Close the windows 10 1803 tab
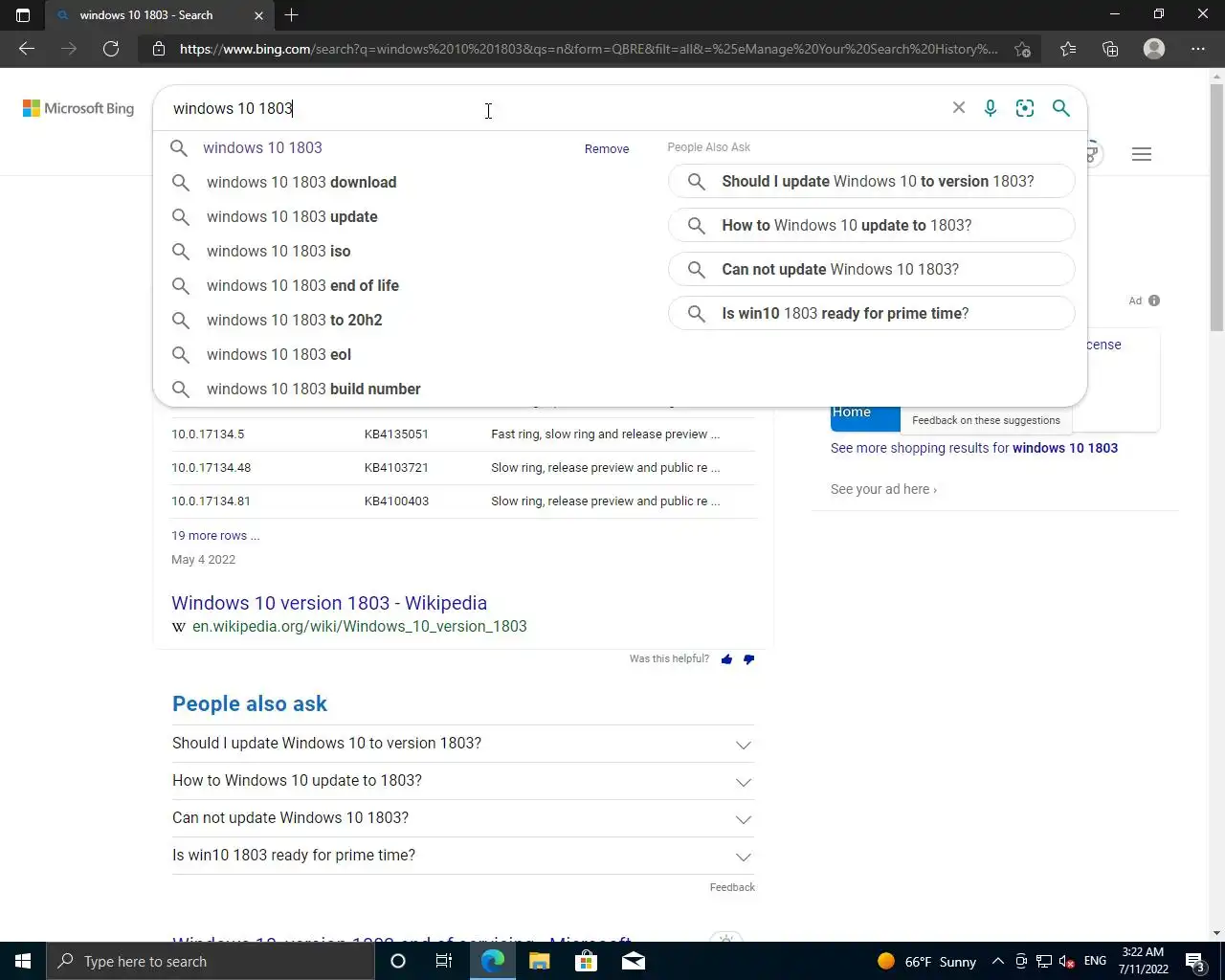The height and width of the screenshot is (980, 1225). click(x=258, y=15)
